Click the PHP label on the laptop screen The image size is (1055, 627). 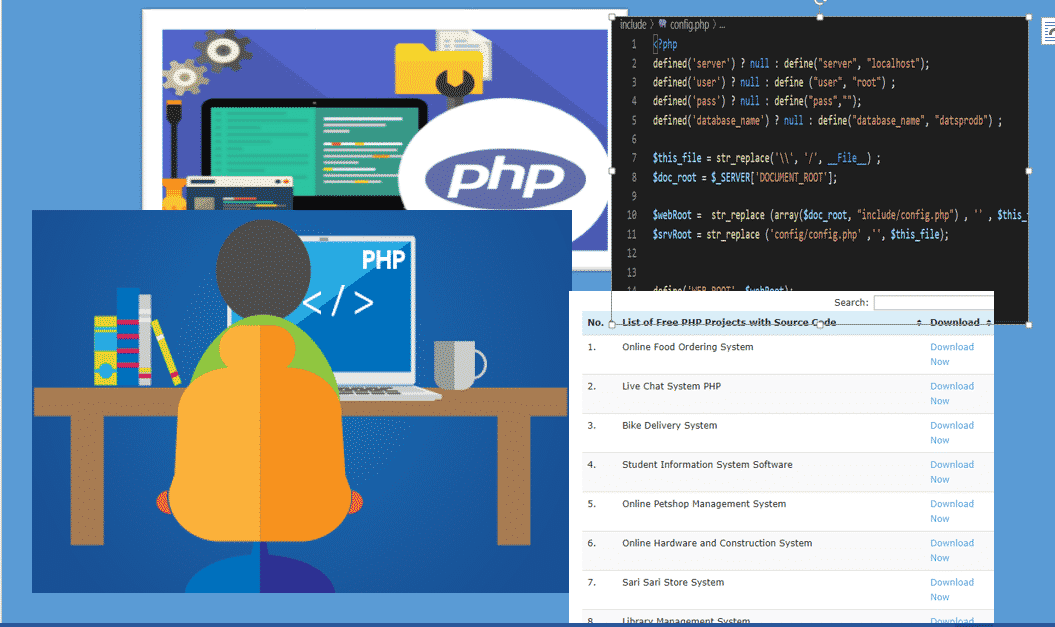pos(385,258)
